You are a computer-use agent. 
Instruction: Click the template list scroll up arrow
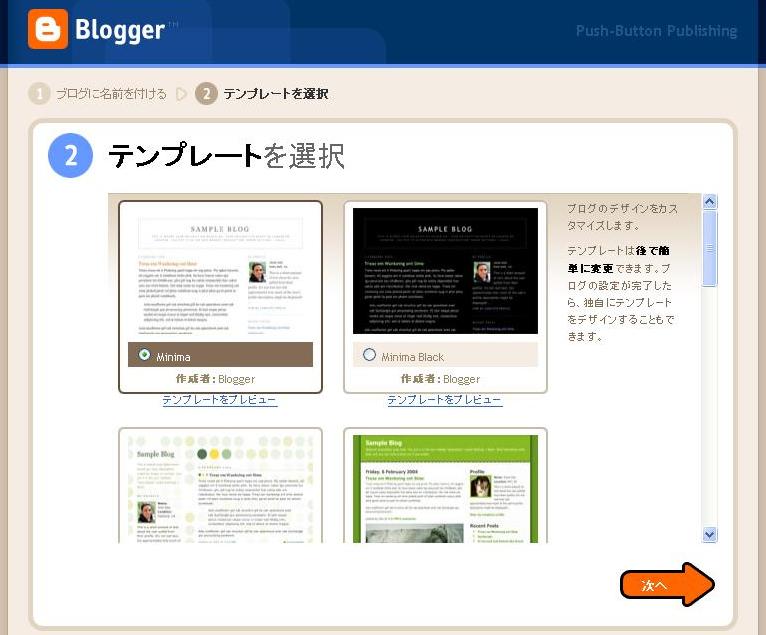(x=709, y=202)
